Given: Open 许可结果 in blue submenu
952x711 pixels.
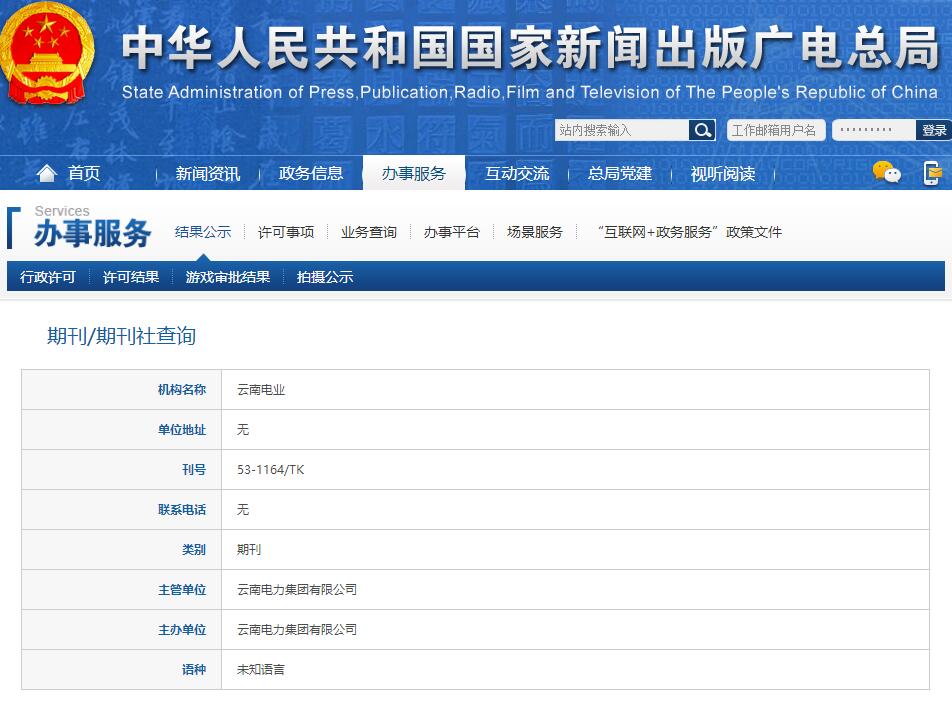Looking at the screenshot, I should pos(131,277).
